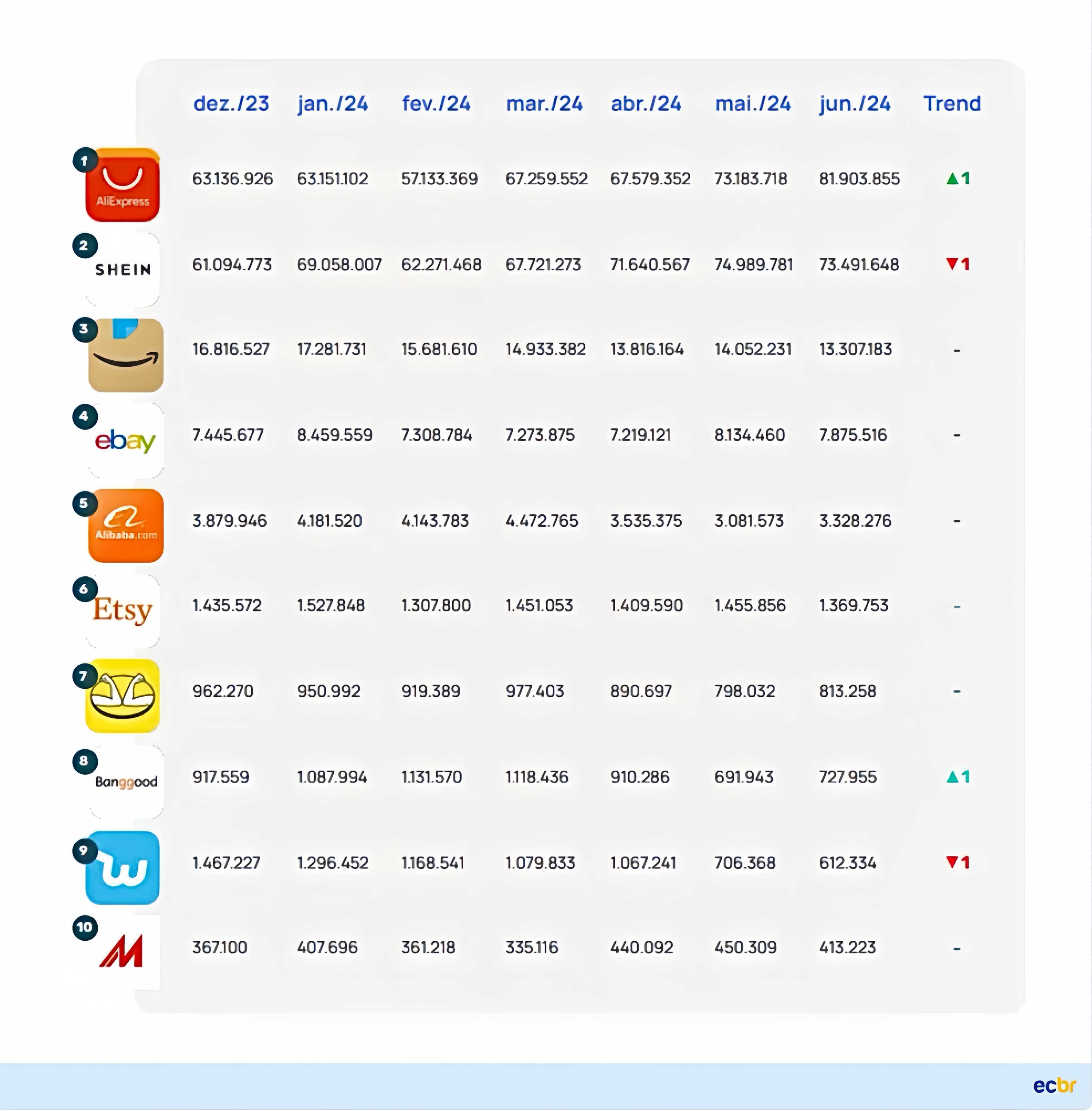Click the value 1.435.572
The width and height of the screenshot is (1092, 1111).
tap(227, 605)
